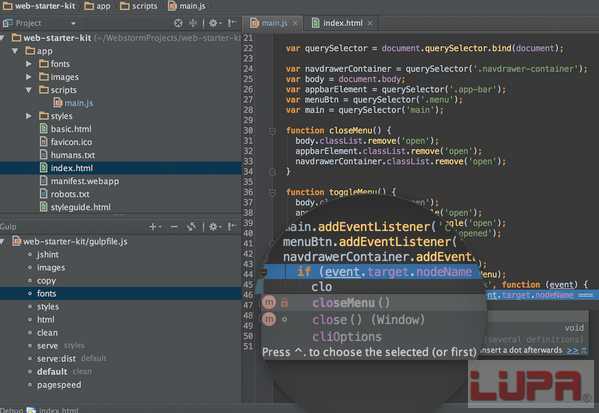Click the minus icon in Gulp panel

[174, 227]
